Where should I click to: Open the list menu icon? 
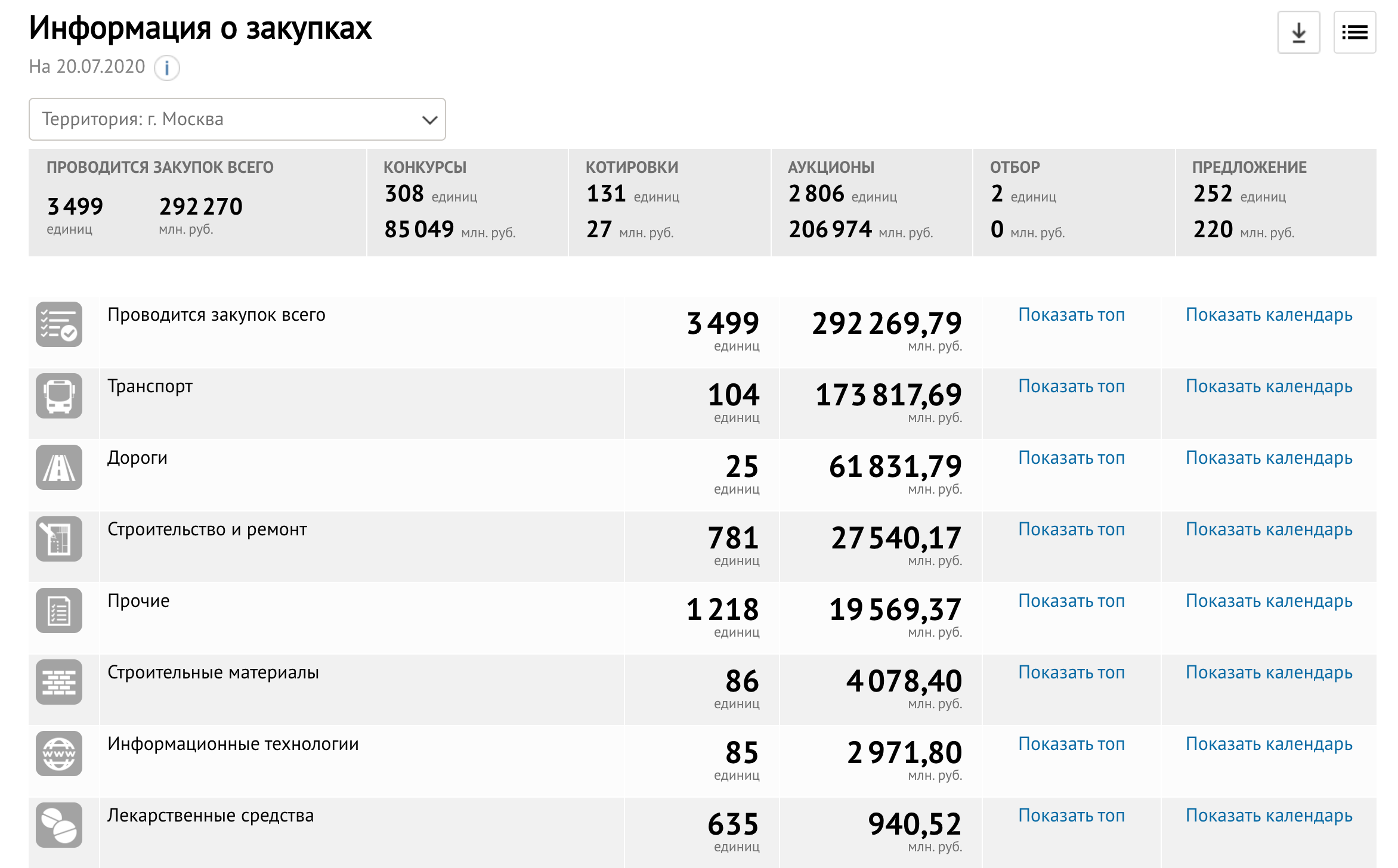[x=1354, y=32]
